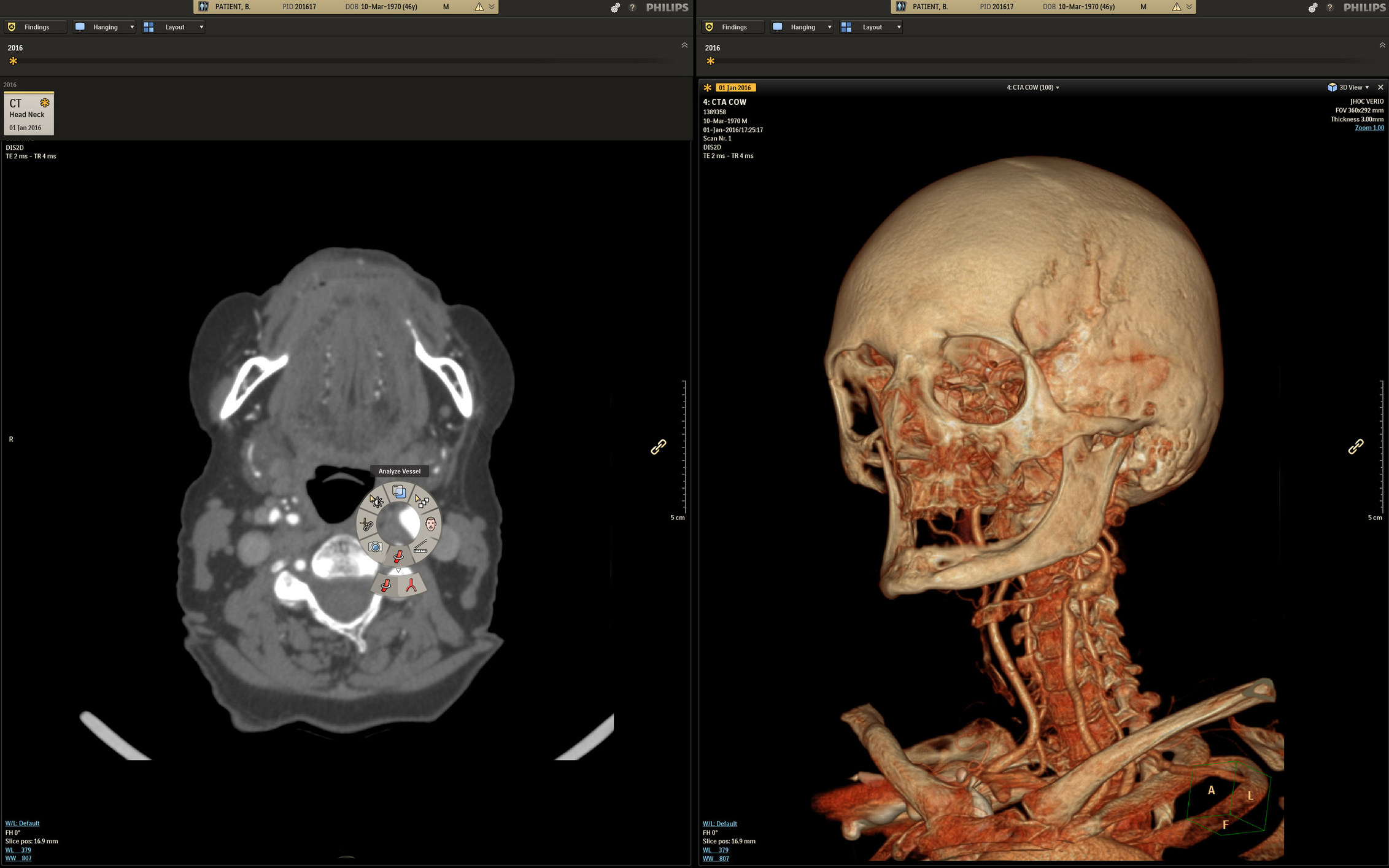Image resolution: width=1389 pixels, height=868 pixels.
Task: Click the pointer with squares selection tool
Action: (x=422, y=502)
